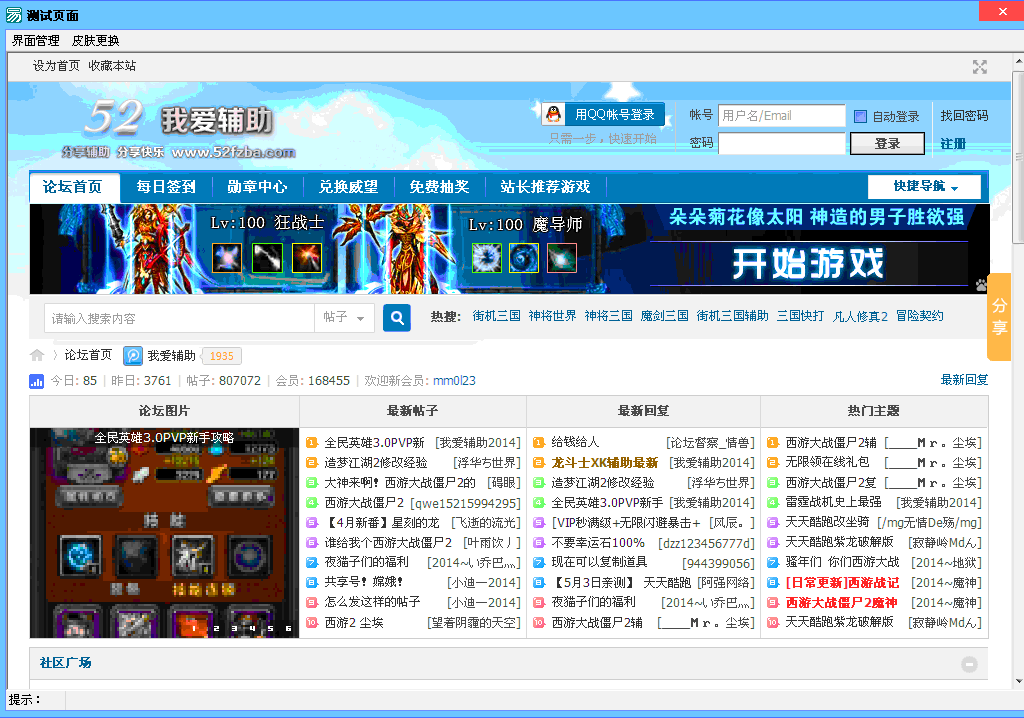Click rank 8 icon beside [日常更新]西游战记

(x=773, y=582)
